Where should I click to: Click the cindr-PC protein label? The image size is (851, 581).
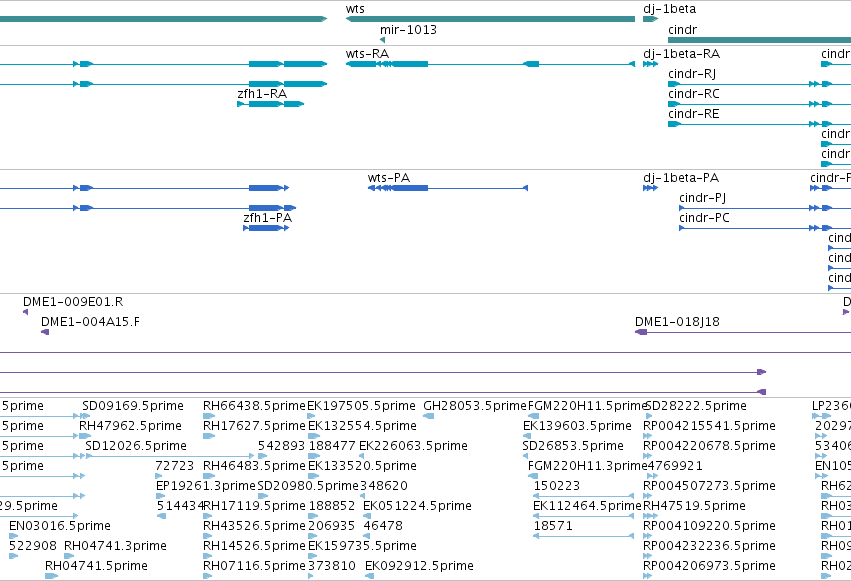coord(704,218)
